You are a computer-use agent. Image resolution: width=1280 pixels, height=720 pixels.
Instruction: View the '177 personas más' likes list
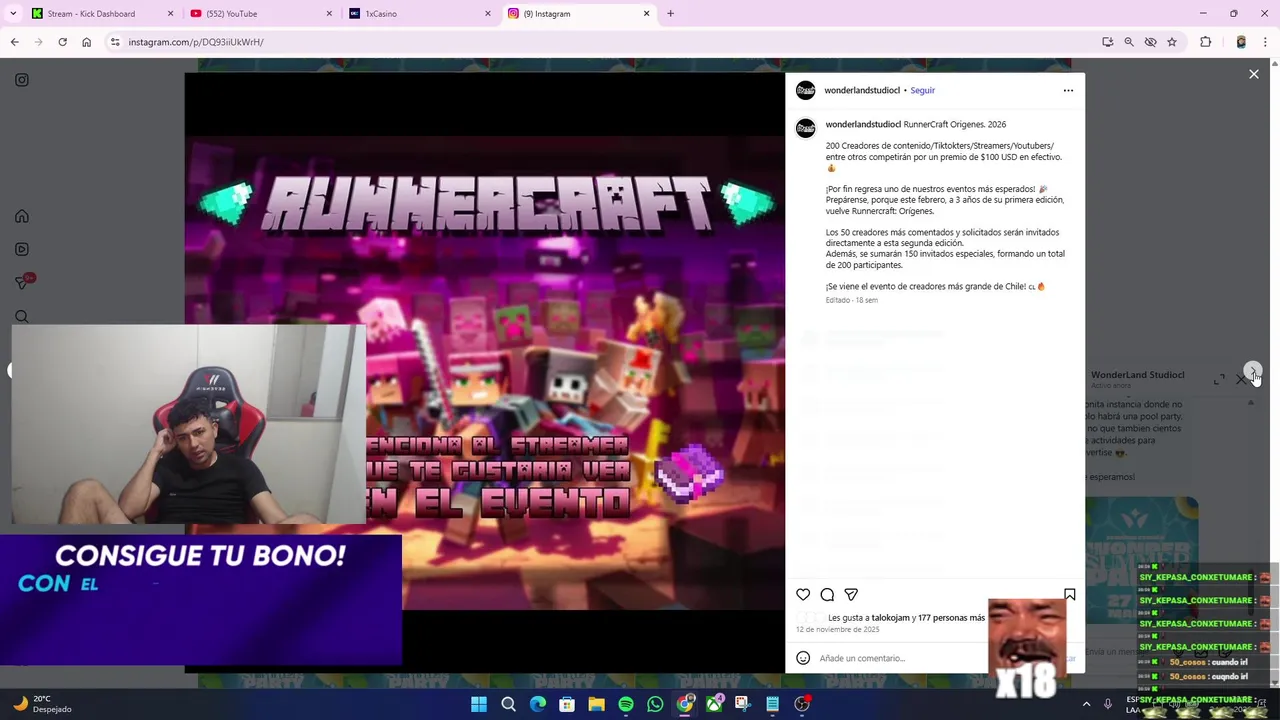[x=951, y=618]
